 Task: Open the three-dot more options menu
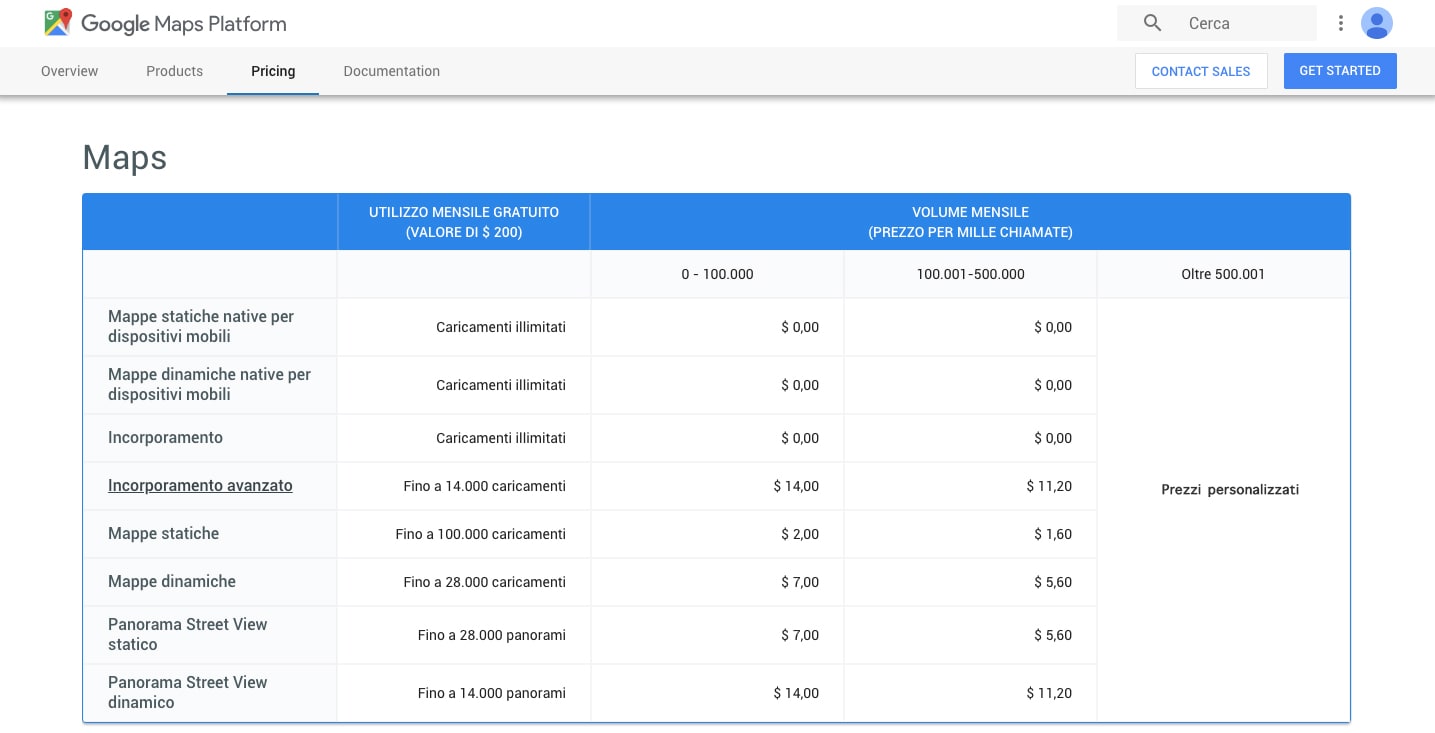pyautogui.click(x=1341, y=23)
